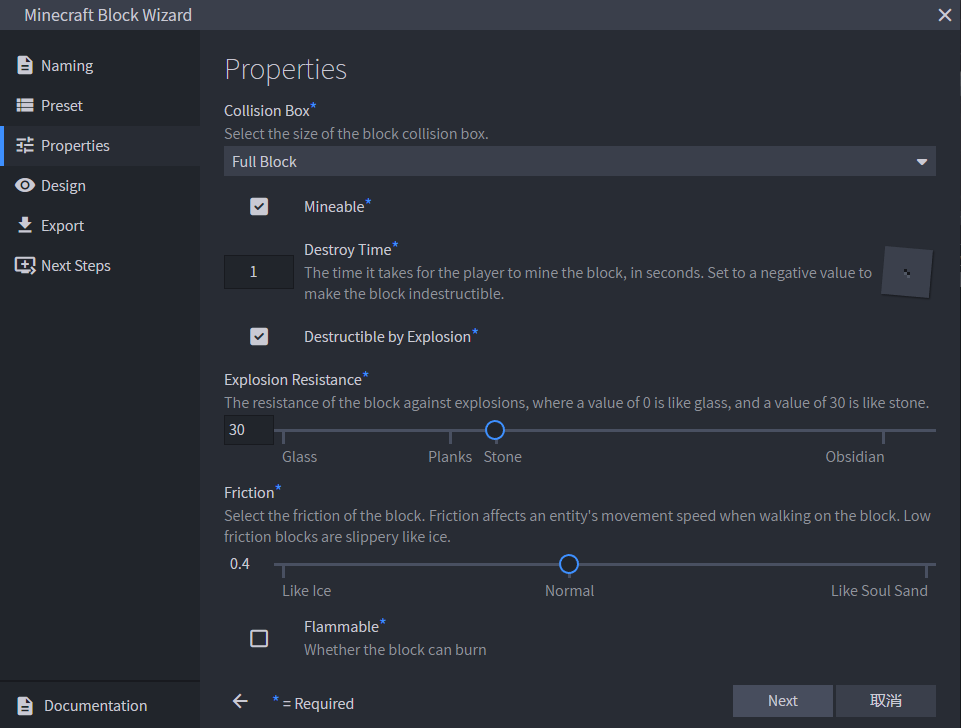This screenshot has width=961, height=728.
Task: Close the Minecraft Block Wizard dialog
Action: click(944, 15)
